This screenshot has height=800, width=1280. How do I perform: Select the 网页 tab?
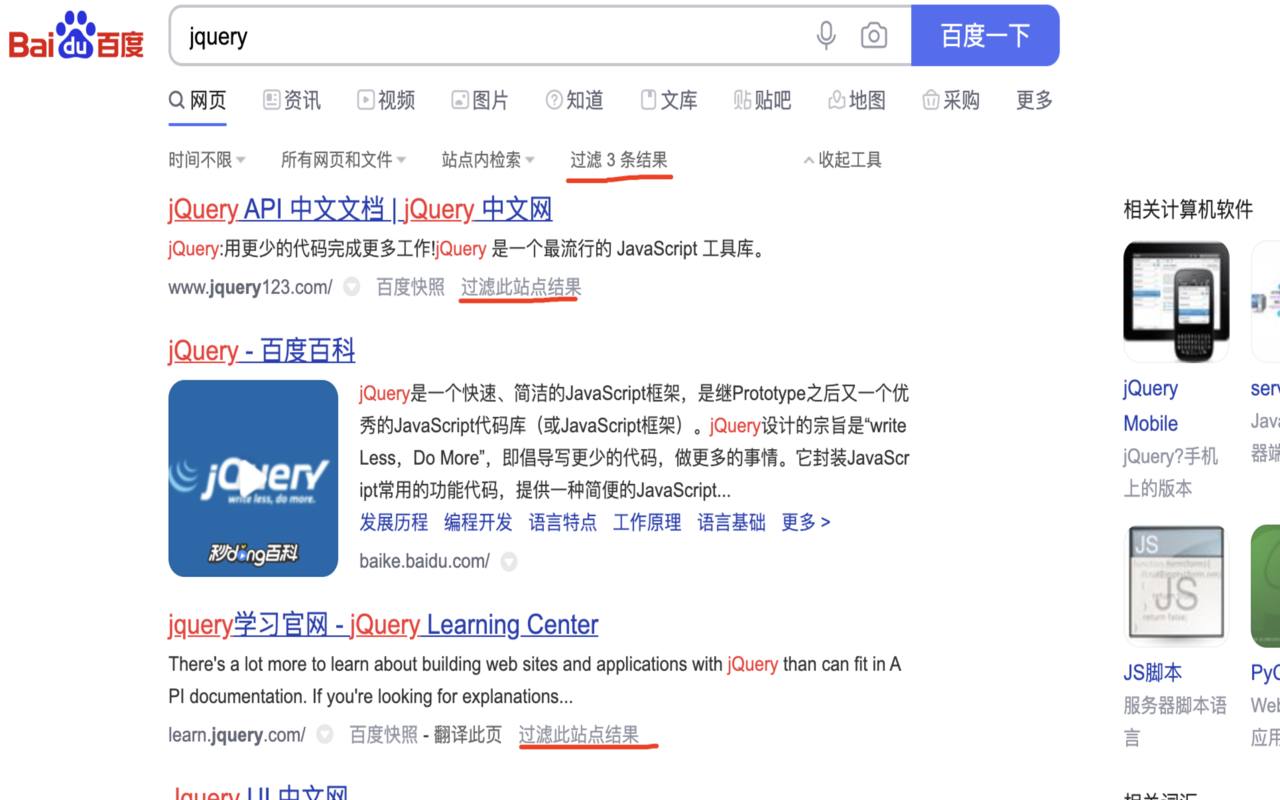point(197,100)
